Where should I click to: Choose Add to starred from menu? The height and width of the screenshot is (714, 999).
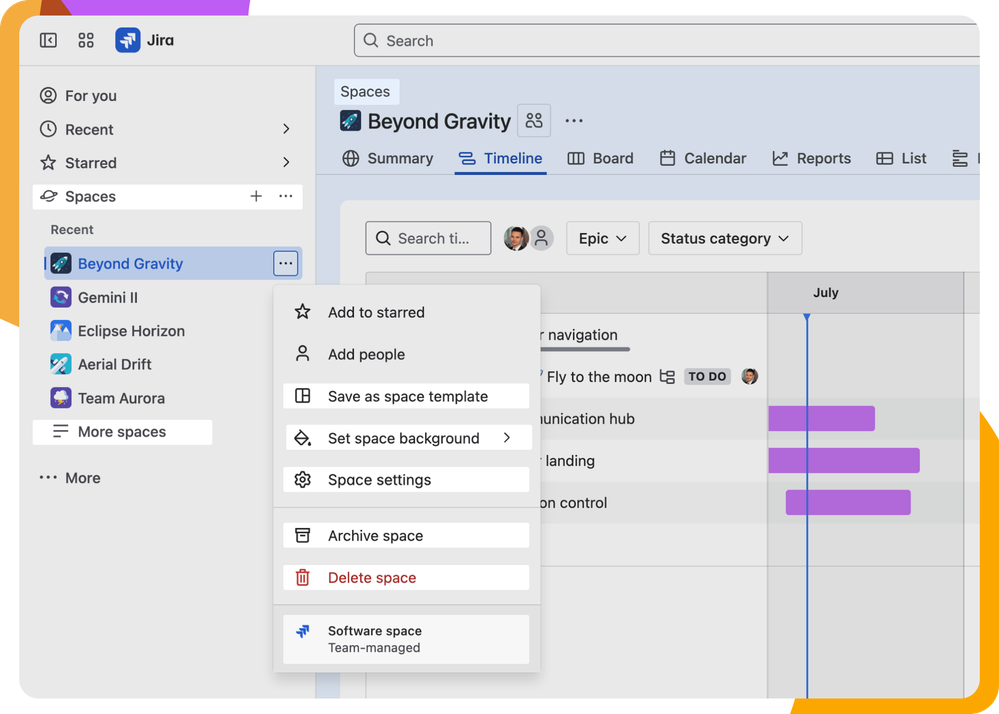click(406, 312)
